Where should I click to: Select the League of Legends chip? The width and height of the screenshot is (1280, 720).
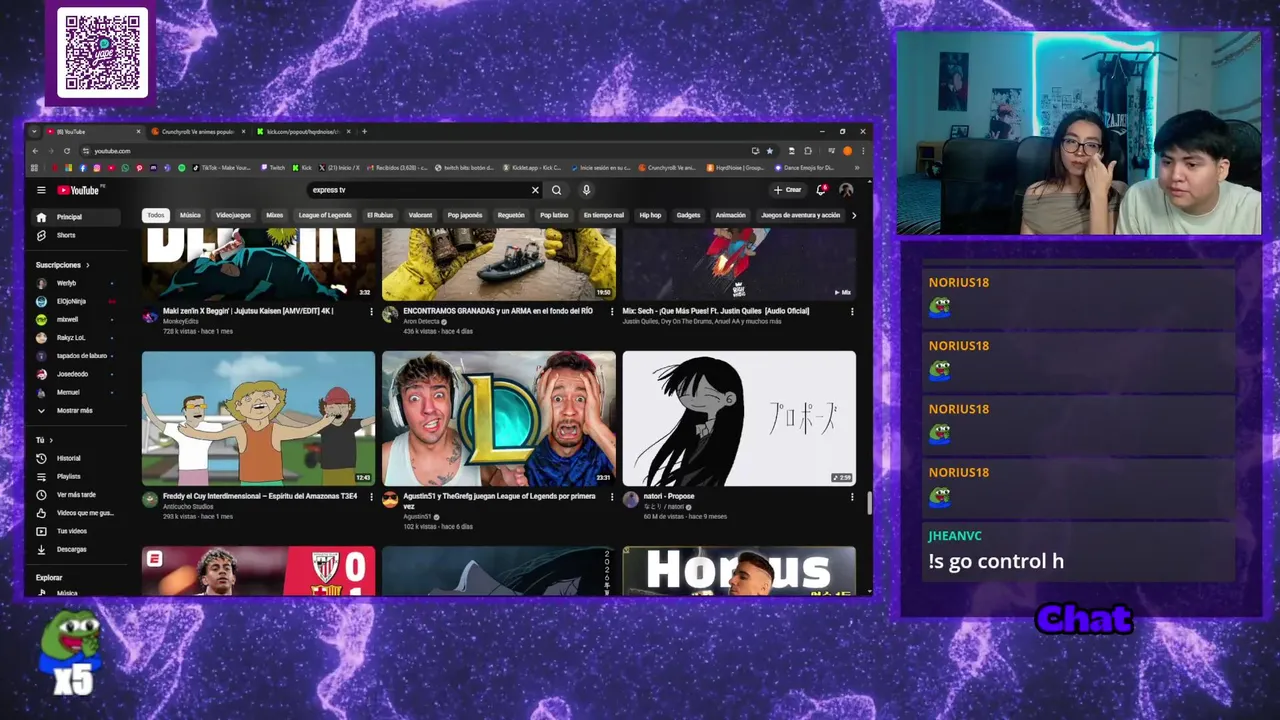[x=325, y=215]
